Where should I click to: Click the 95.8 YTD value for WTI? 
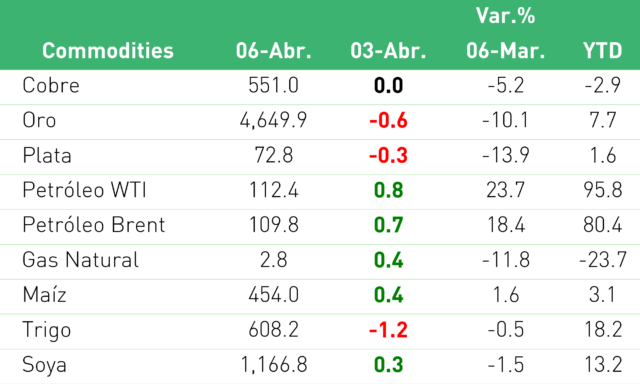click(602, 190)
